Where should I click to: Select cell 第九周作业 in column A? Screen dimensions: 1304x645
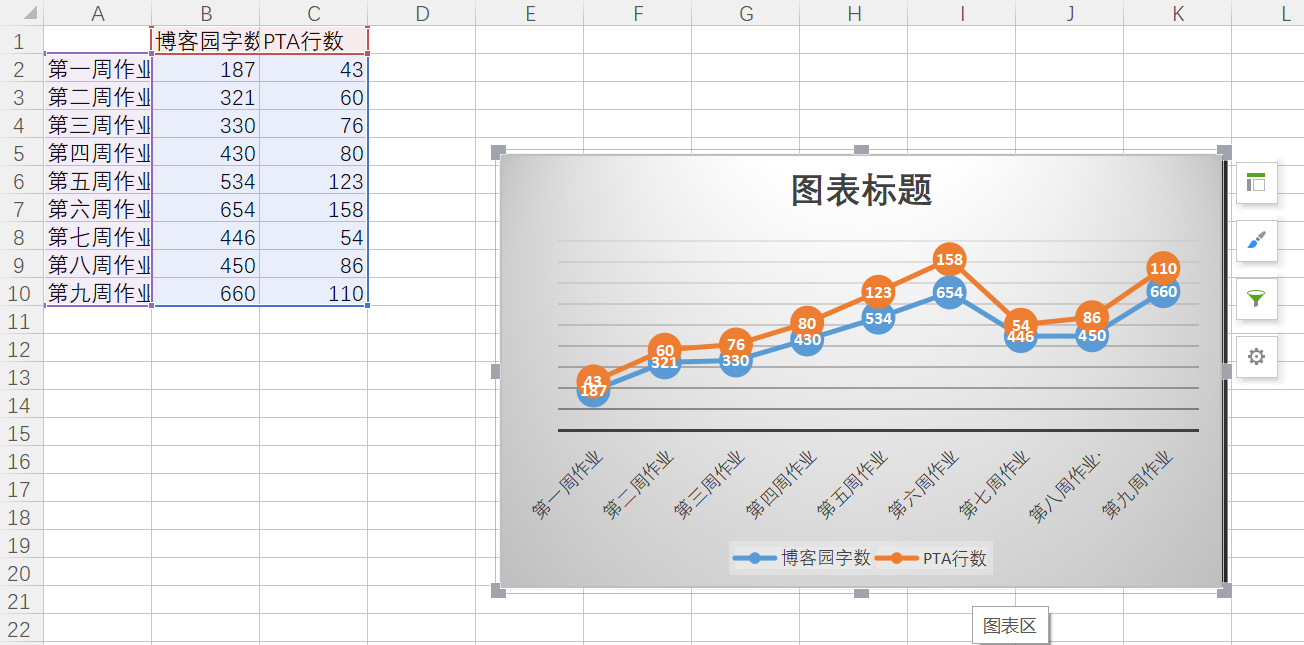(x=98, y=293)
